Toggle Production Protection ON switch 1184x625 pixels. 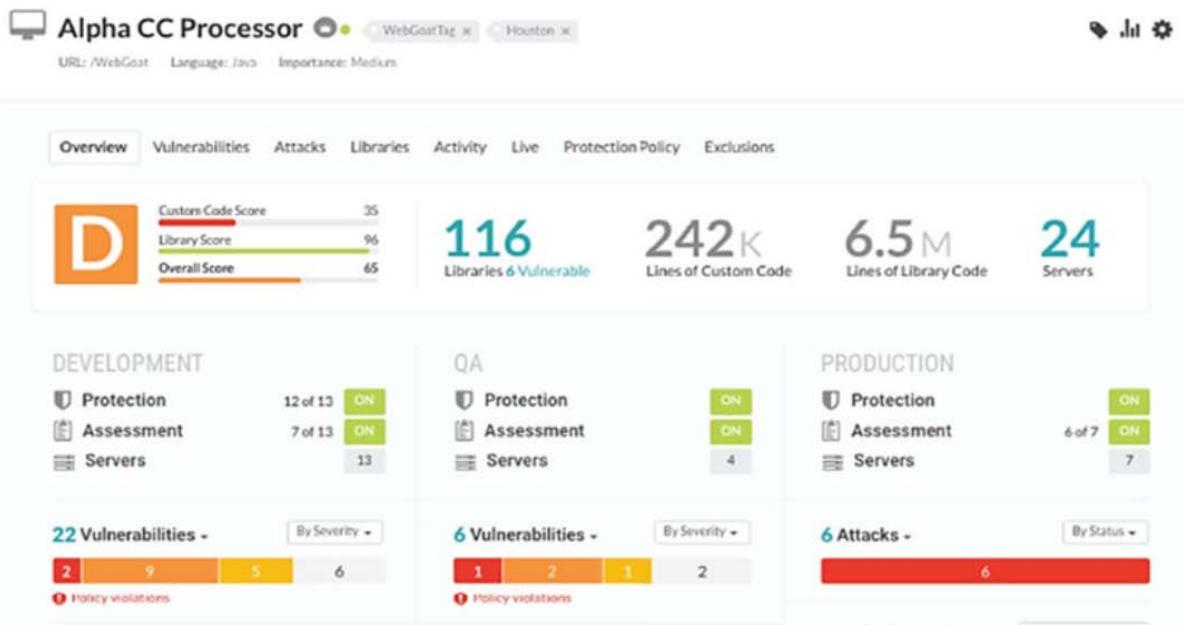point(1129,400)
